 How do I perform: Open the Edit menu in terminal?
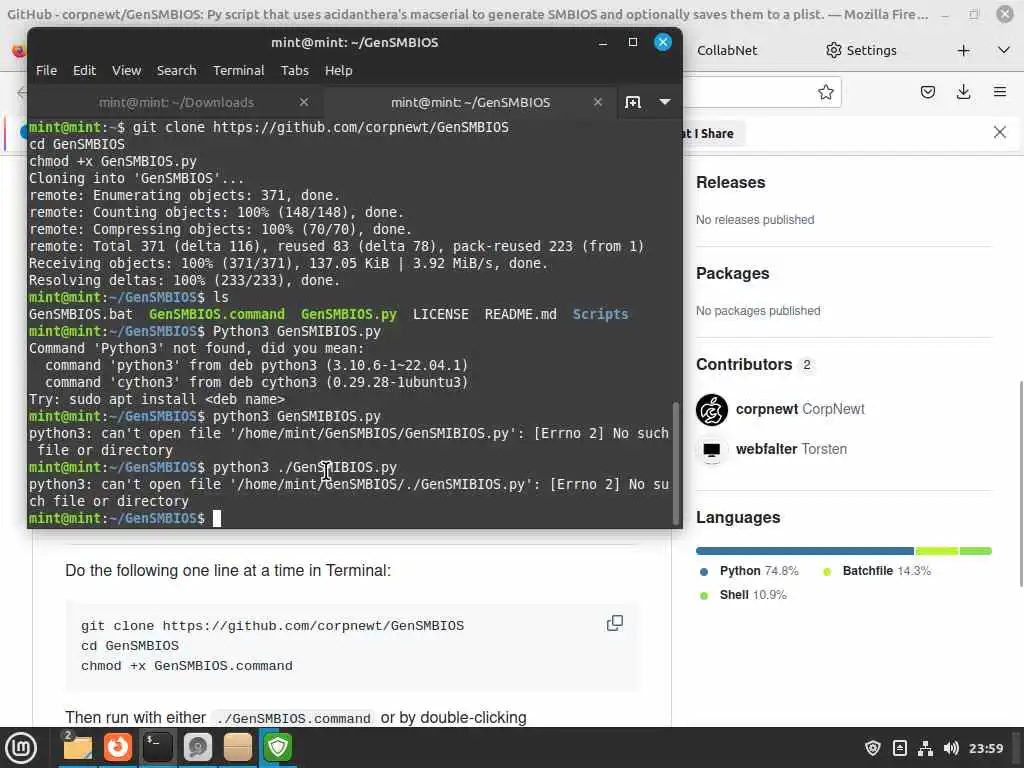click(84, 71)
